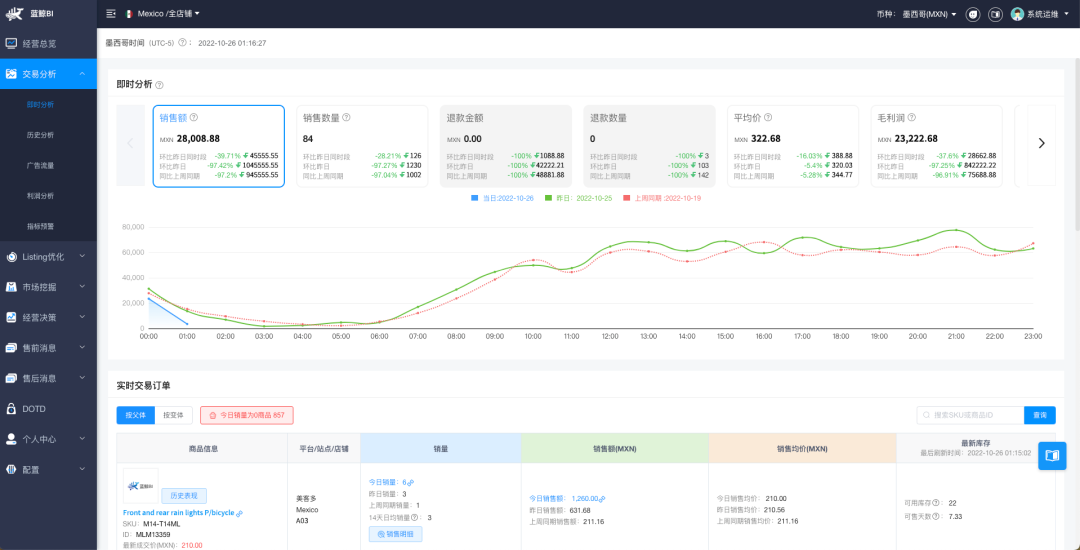Expand the 市场挖掘 sidebar section
Viewport: 1080px width, 550px height.
click(x=48, y=287)
